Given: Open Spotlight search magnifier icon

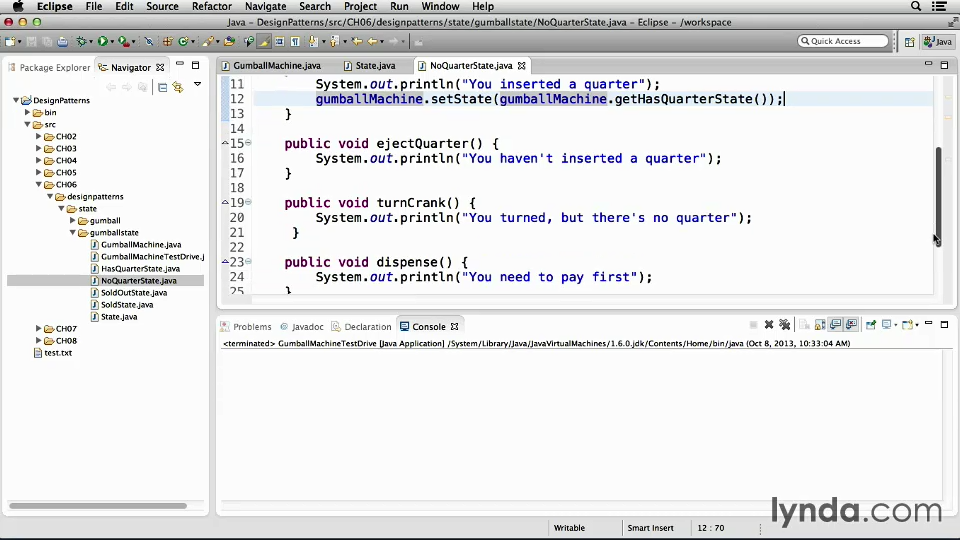Looking at the screenshot, I should (916, 6).
